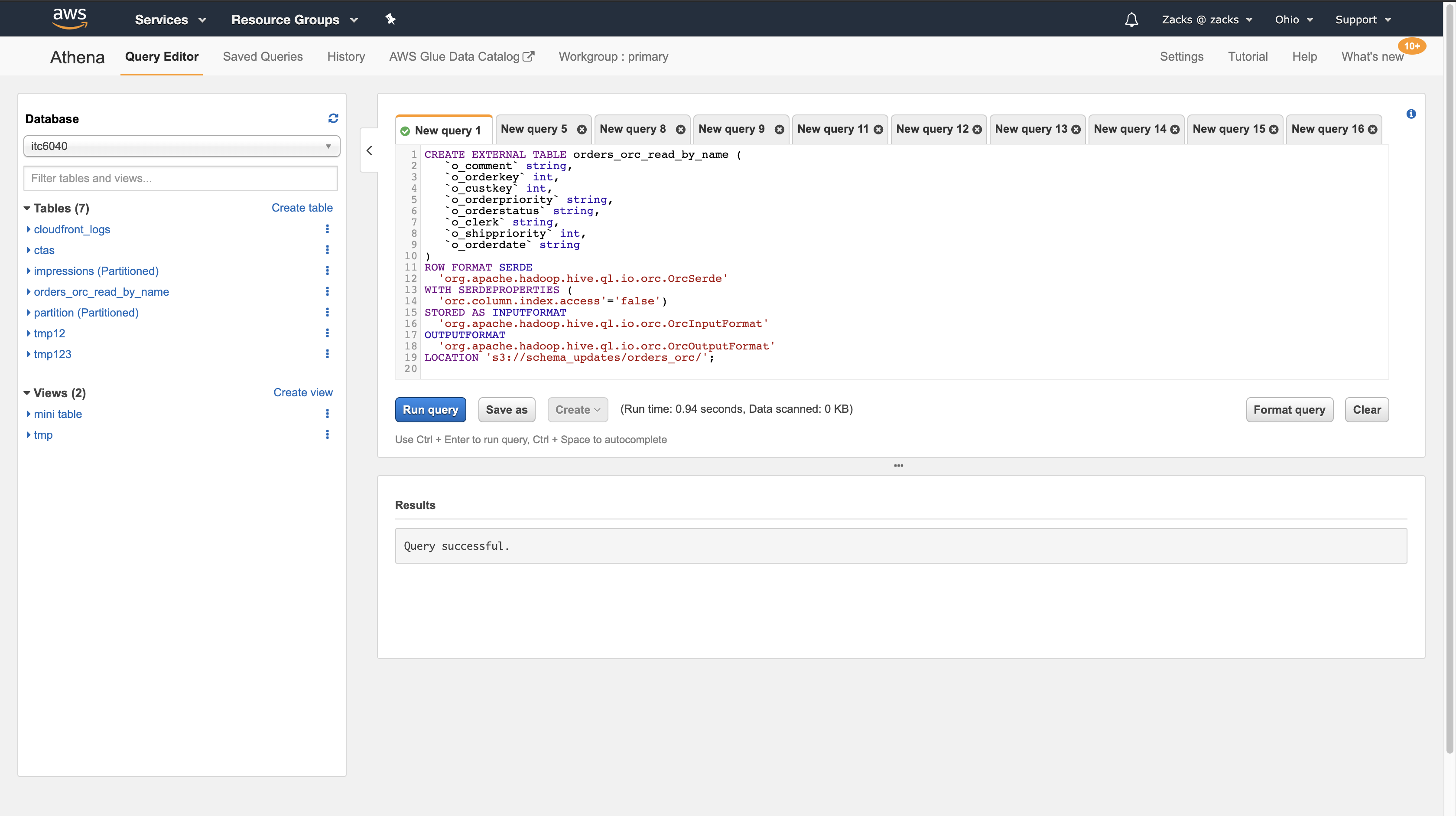The height and width of the screenshot is (816, 1456).
Task: Click the pin shortcut icon in navbar
Action: (x=390, y=19)
